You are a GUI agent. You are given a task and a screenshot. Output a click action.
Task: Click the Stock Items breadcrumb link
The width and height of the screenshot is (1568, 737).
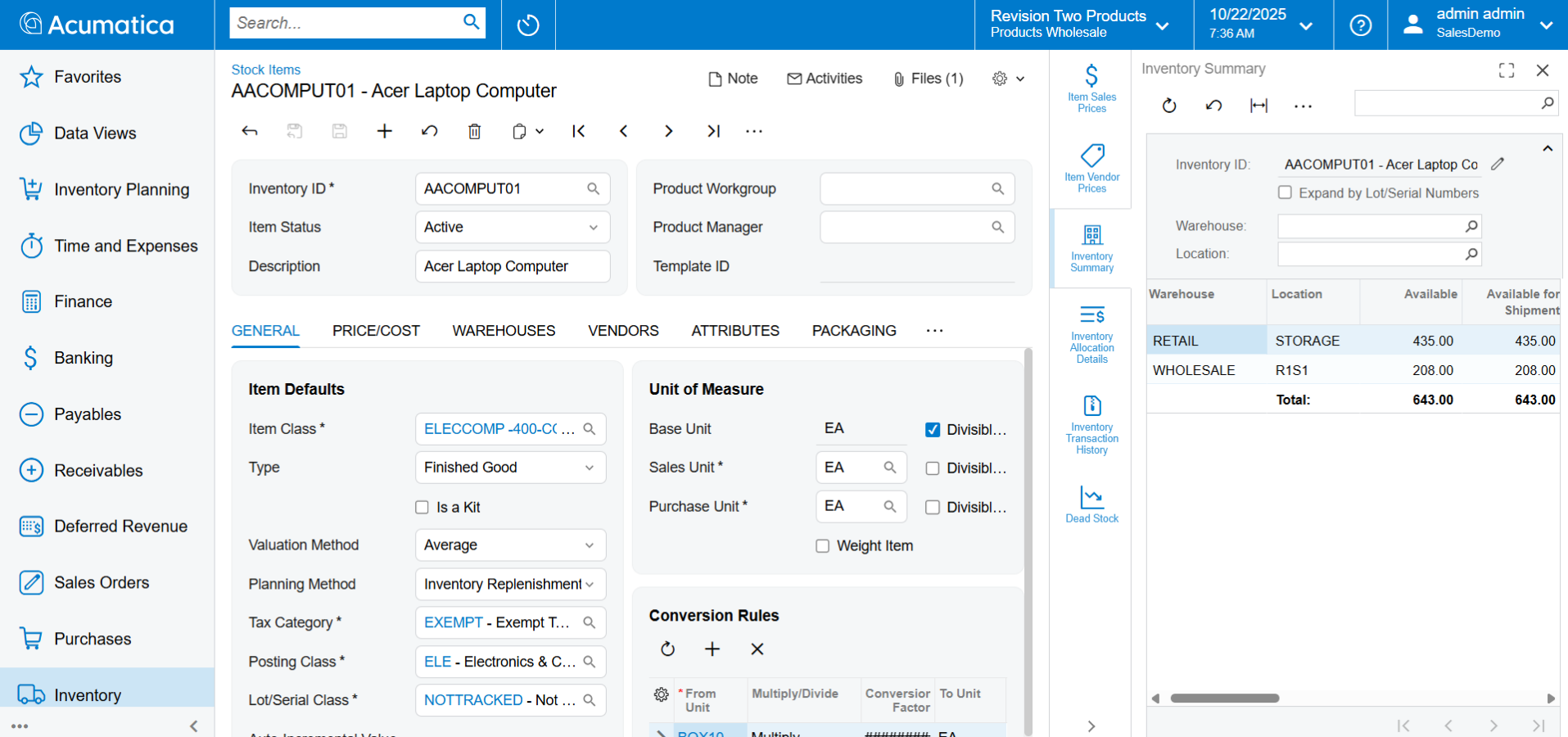265,70
